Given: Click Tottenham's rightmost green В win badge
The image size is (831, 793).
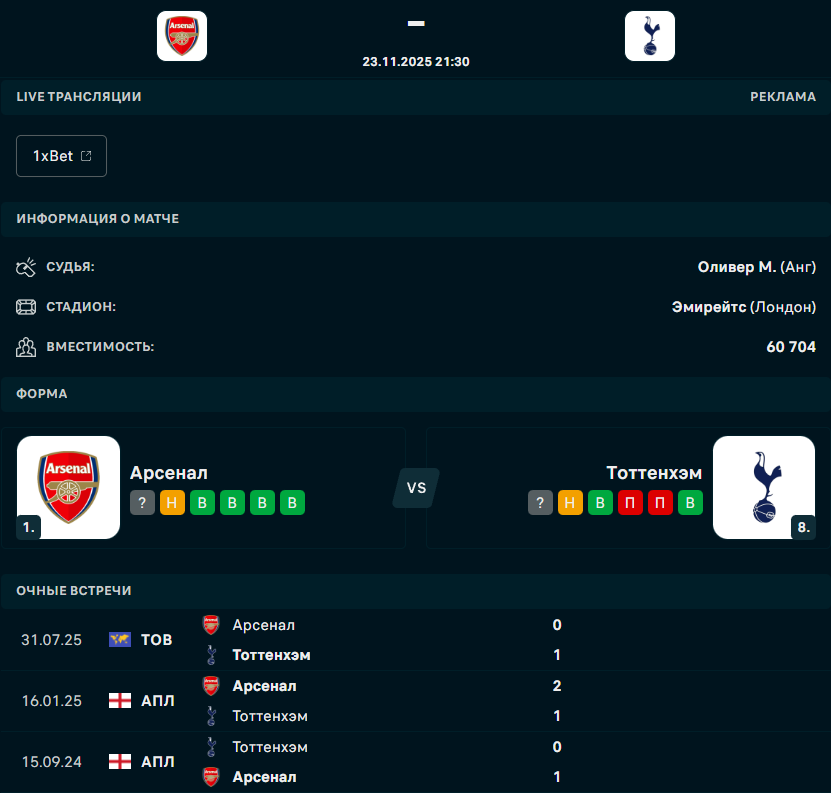Looking at the screenshot, I should 690,503.
